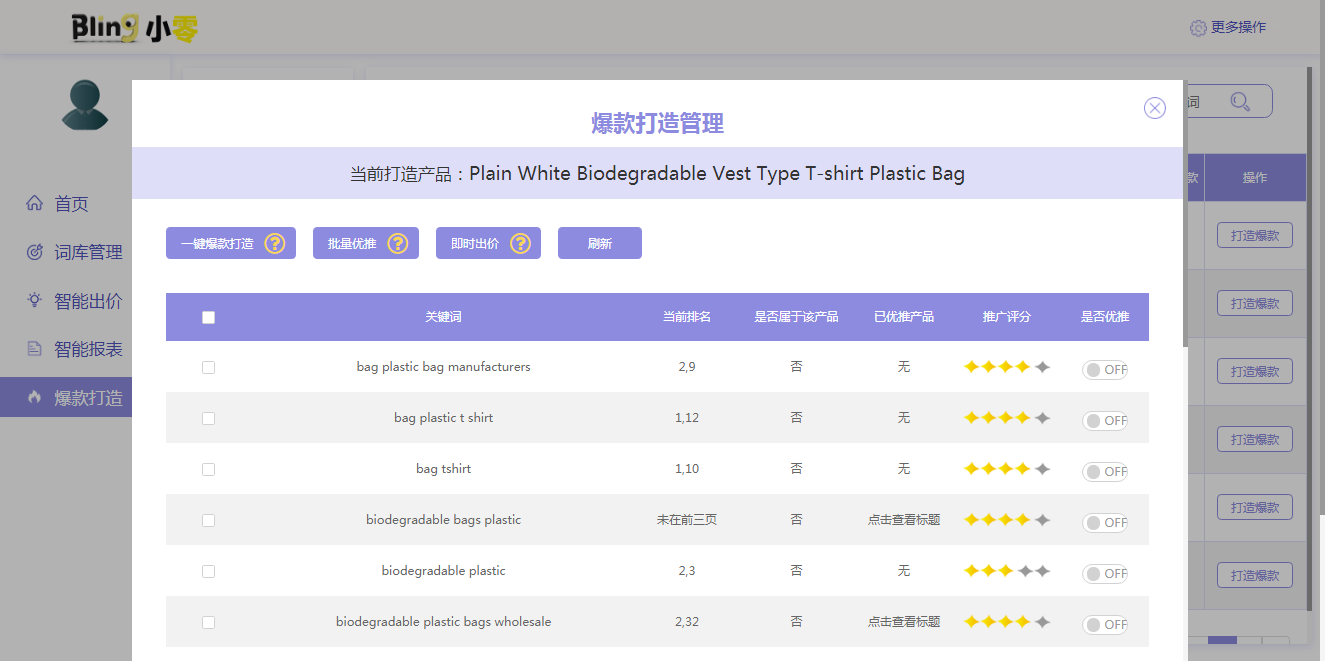Screen dimensions: 1325x661
Task: Toggle 优推 switch for biodegradable plastic
Action: [x=1105, y=574]
